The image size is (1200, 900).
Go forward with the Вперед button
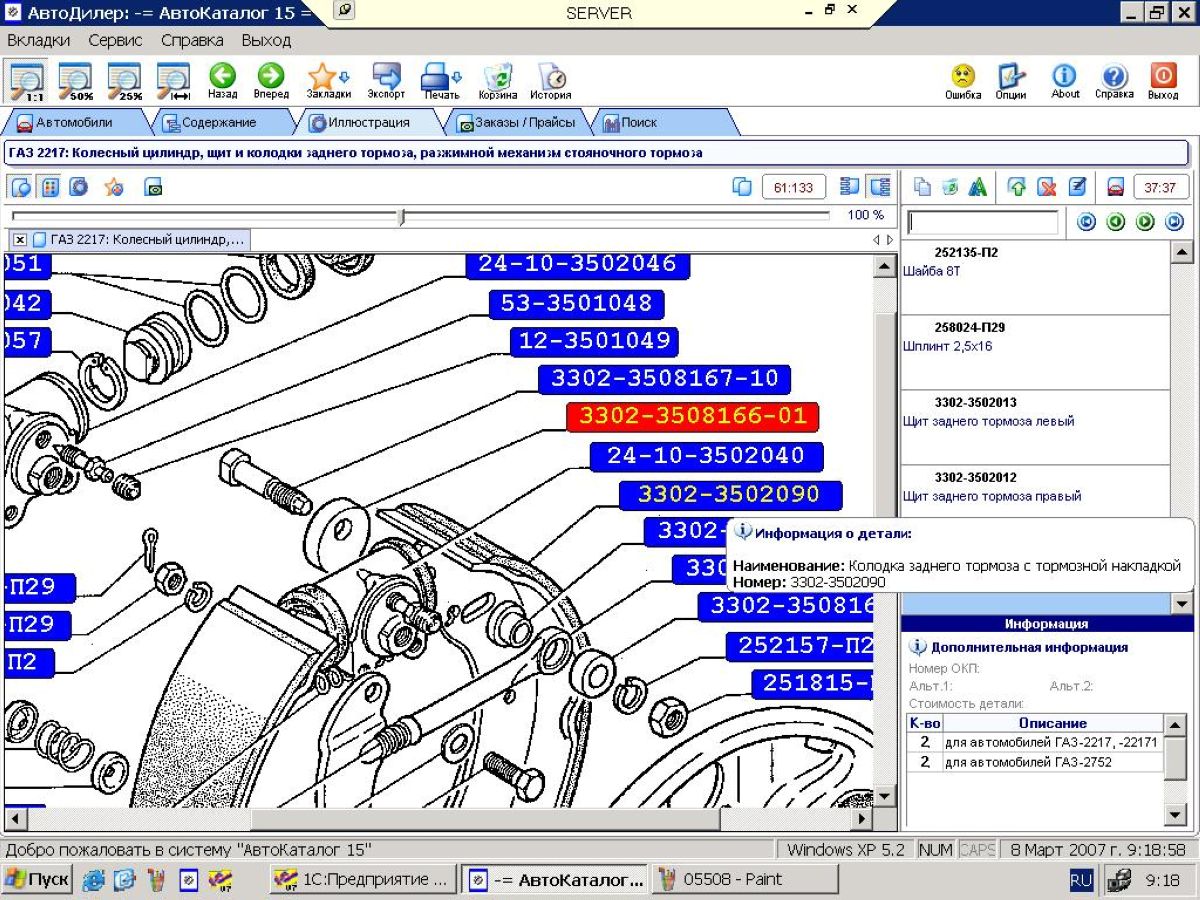point(271,81)
